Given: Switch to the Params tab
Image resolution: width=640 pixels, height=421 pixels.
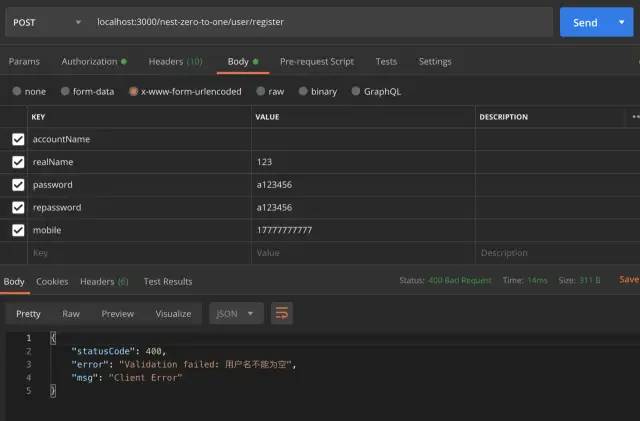Looking at the screenshot, I should tap(24, 62).
